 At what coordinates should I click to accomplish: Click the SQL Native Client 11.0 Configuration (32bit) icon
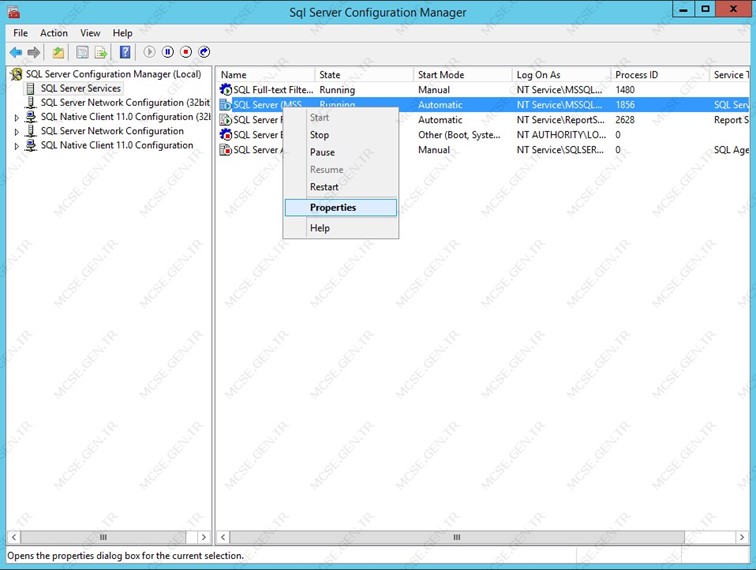click(x=31, y=117)
